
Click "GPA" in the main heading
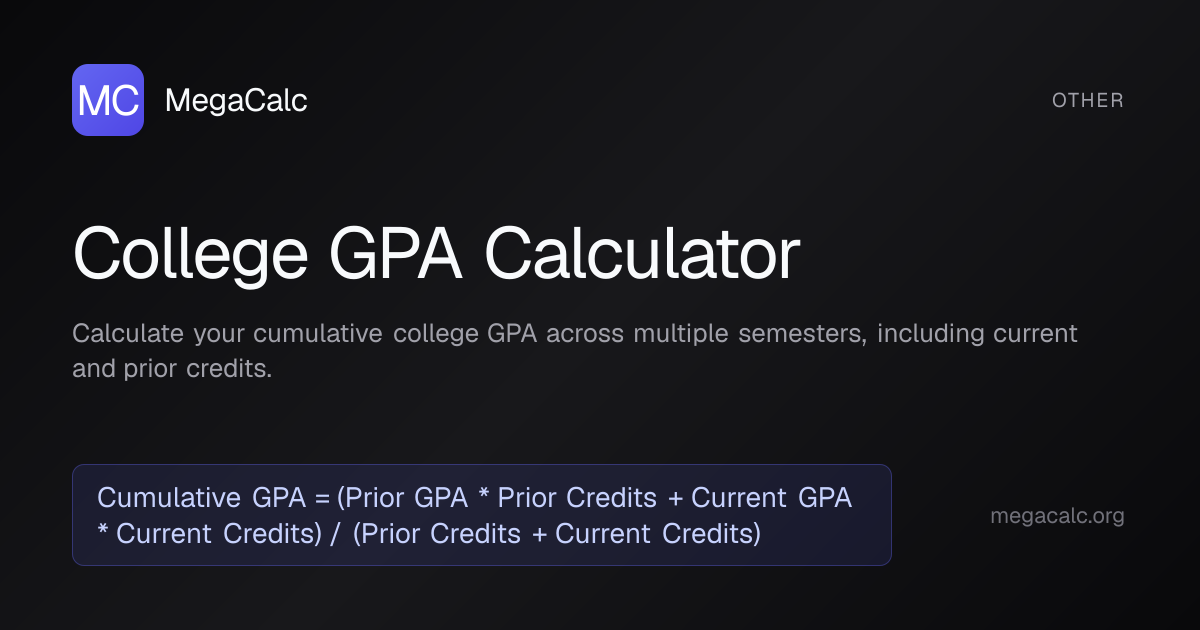pyautogui.click(x=394, y=254)
